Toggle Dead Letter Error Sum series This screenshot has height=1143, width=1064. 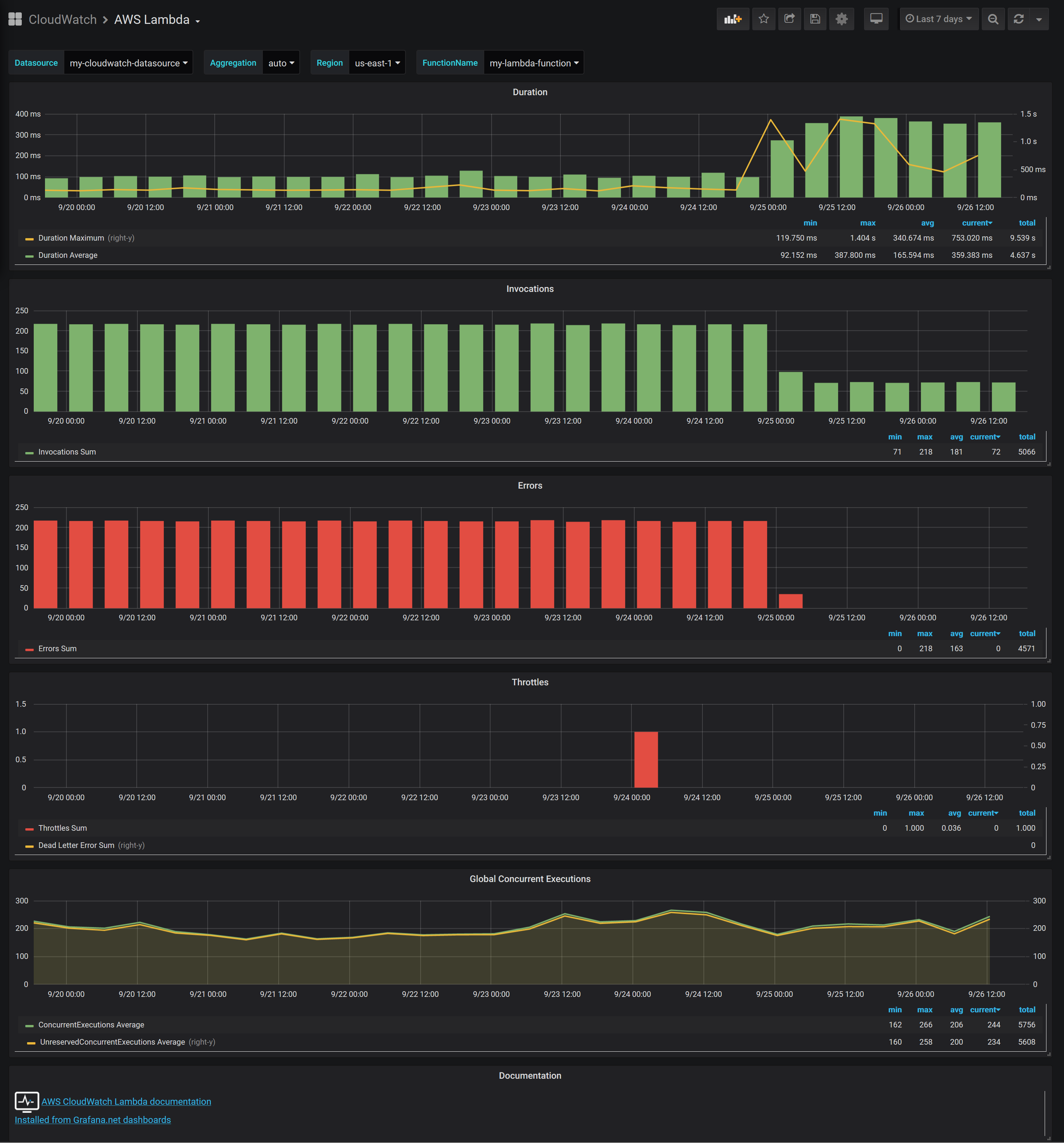[76, 845]
